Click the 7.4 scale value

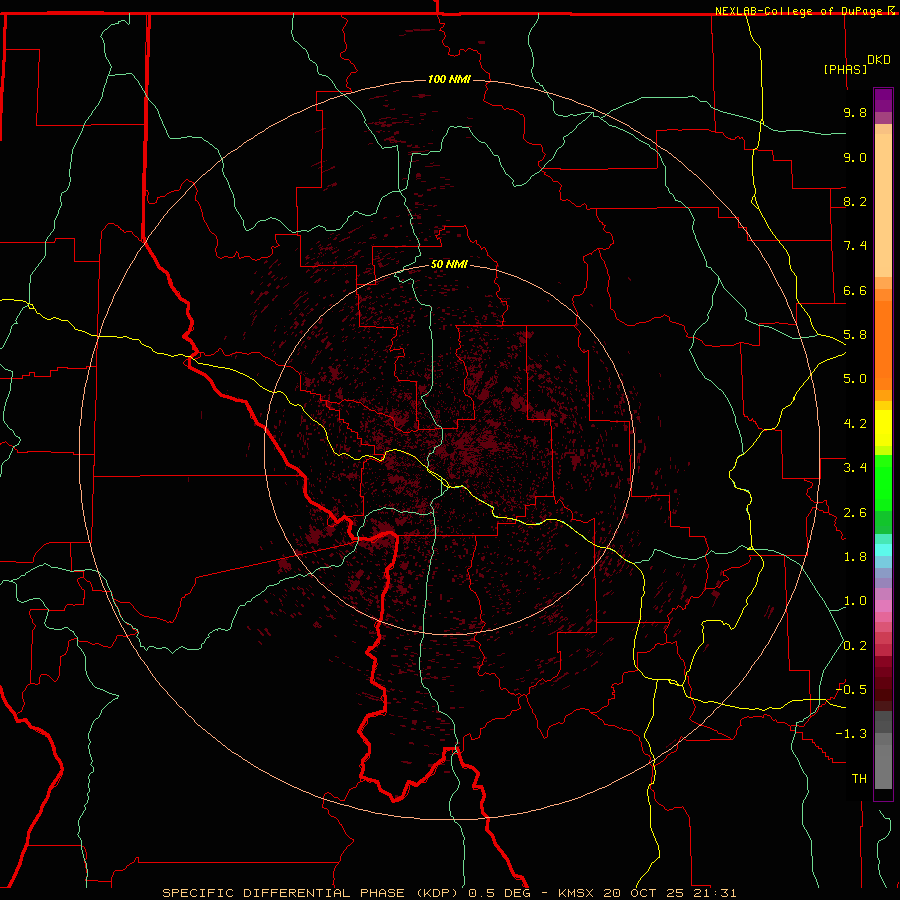click(855, 246)
